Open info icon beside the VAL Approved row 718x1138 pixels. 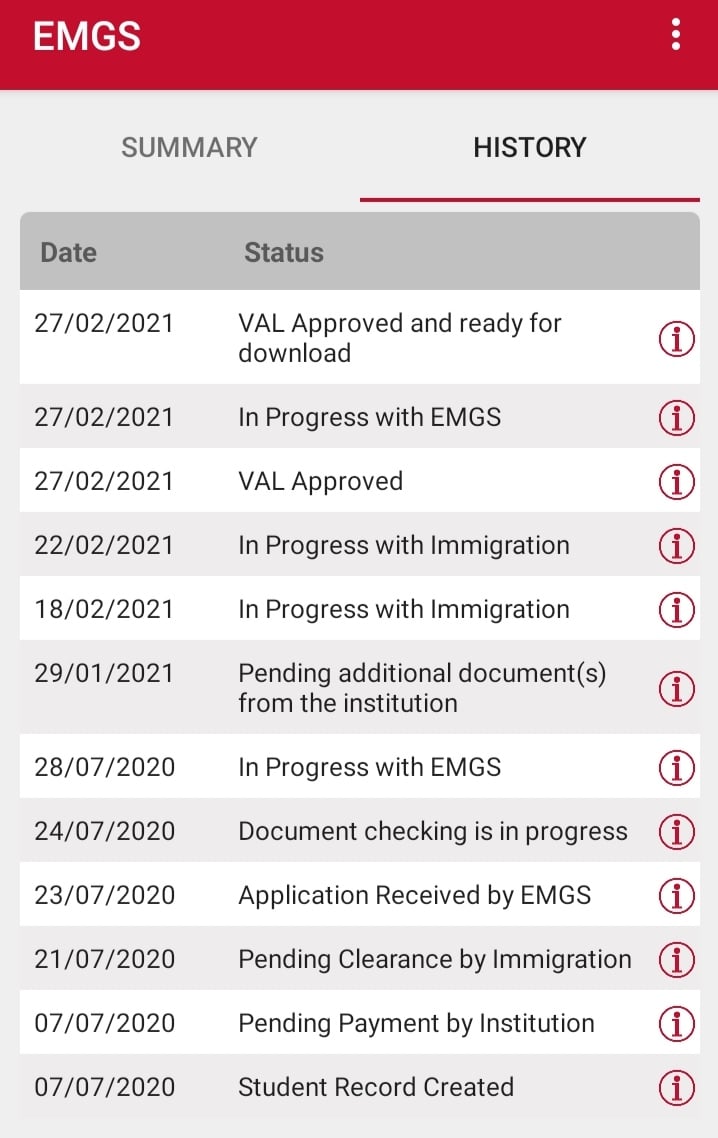pyautogui.click(x=677, y=481)
